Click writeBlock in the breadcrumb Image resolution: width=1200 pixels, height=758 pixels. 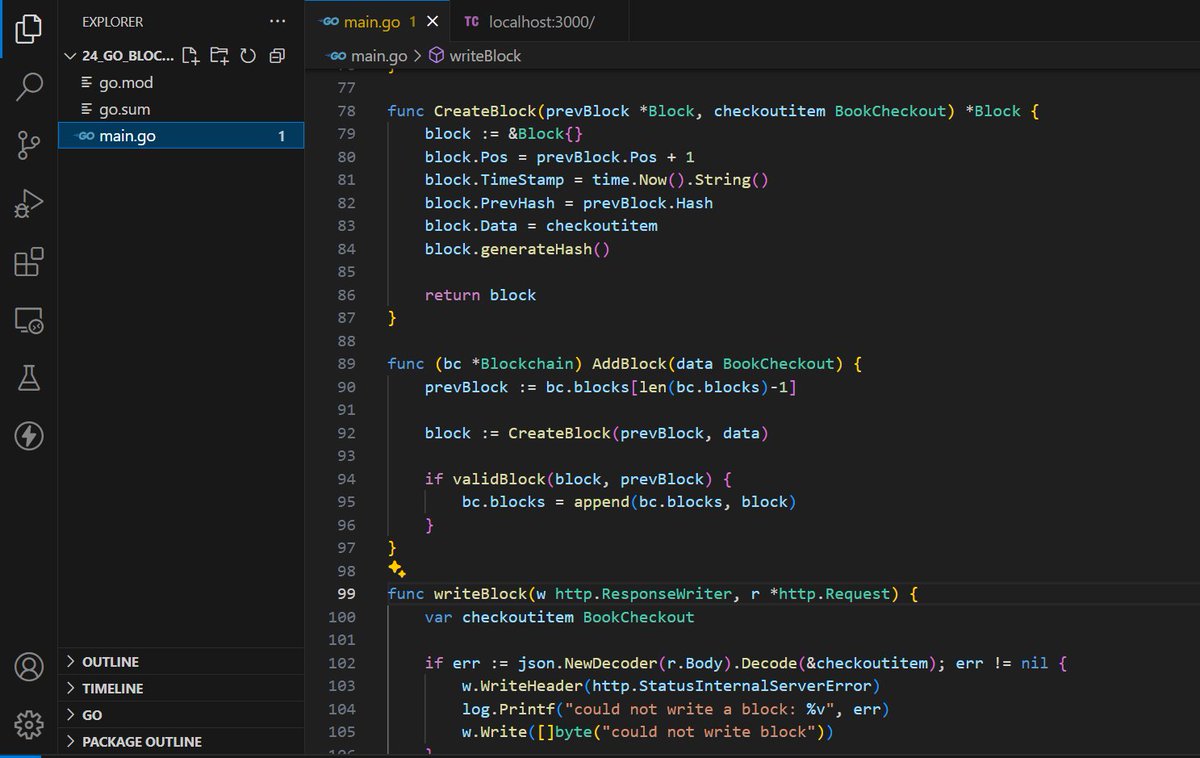coord(485,56)
